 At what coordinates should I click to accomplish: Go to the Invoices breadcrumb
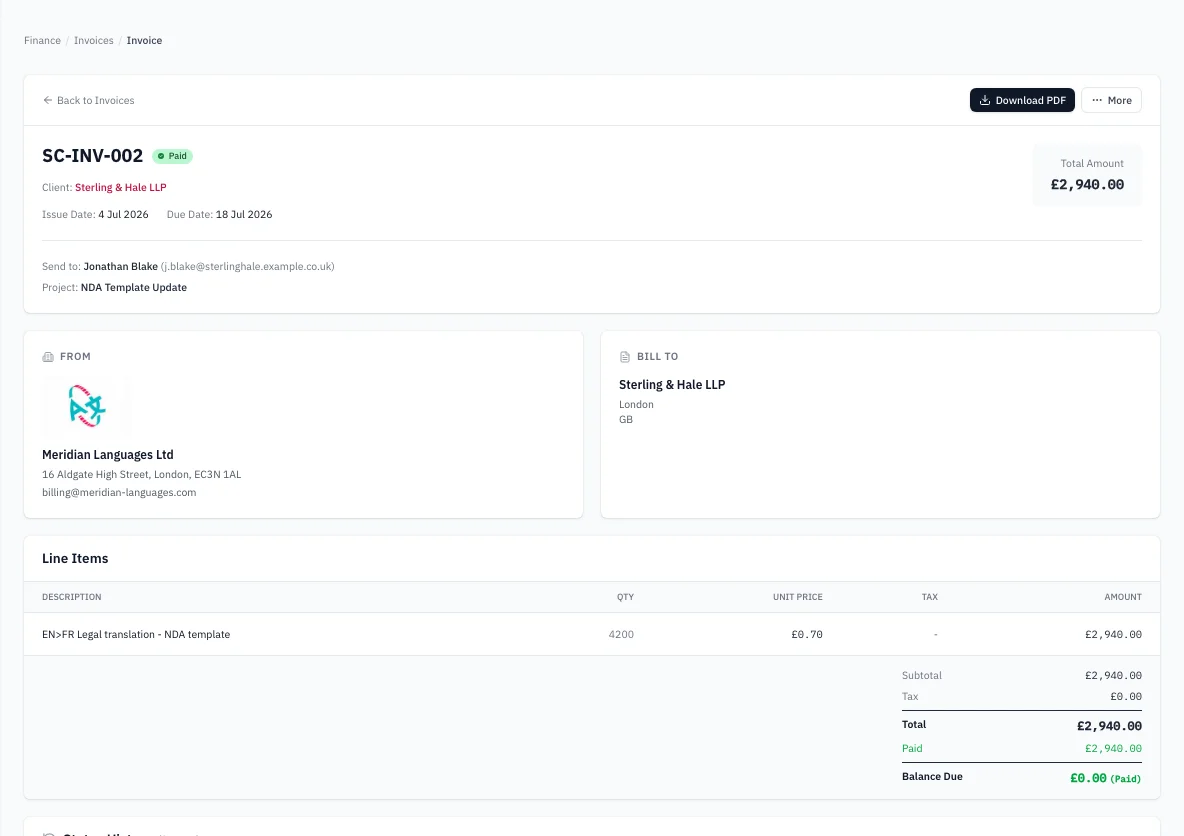click(94, 41)
